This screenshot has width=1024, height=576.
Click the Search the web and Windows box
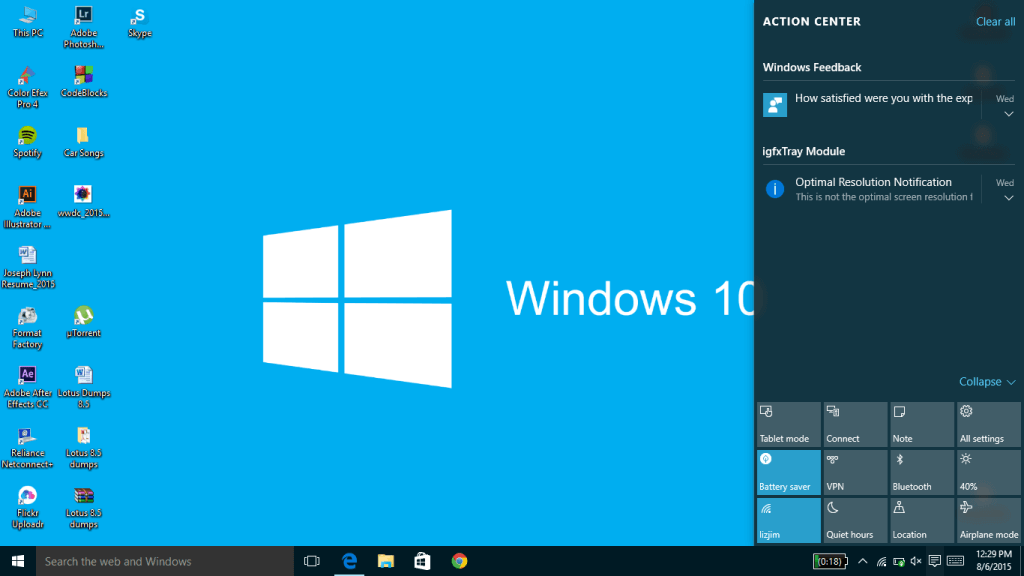tap(165, 561)
